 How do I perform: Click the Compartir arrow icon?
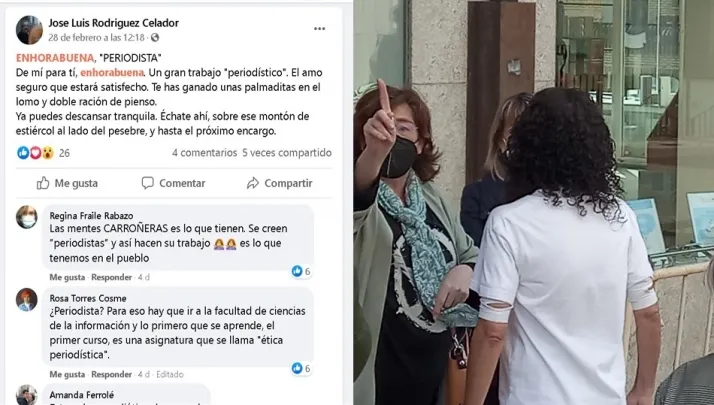(253, 183)
